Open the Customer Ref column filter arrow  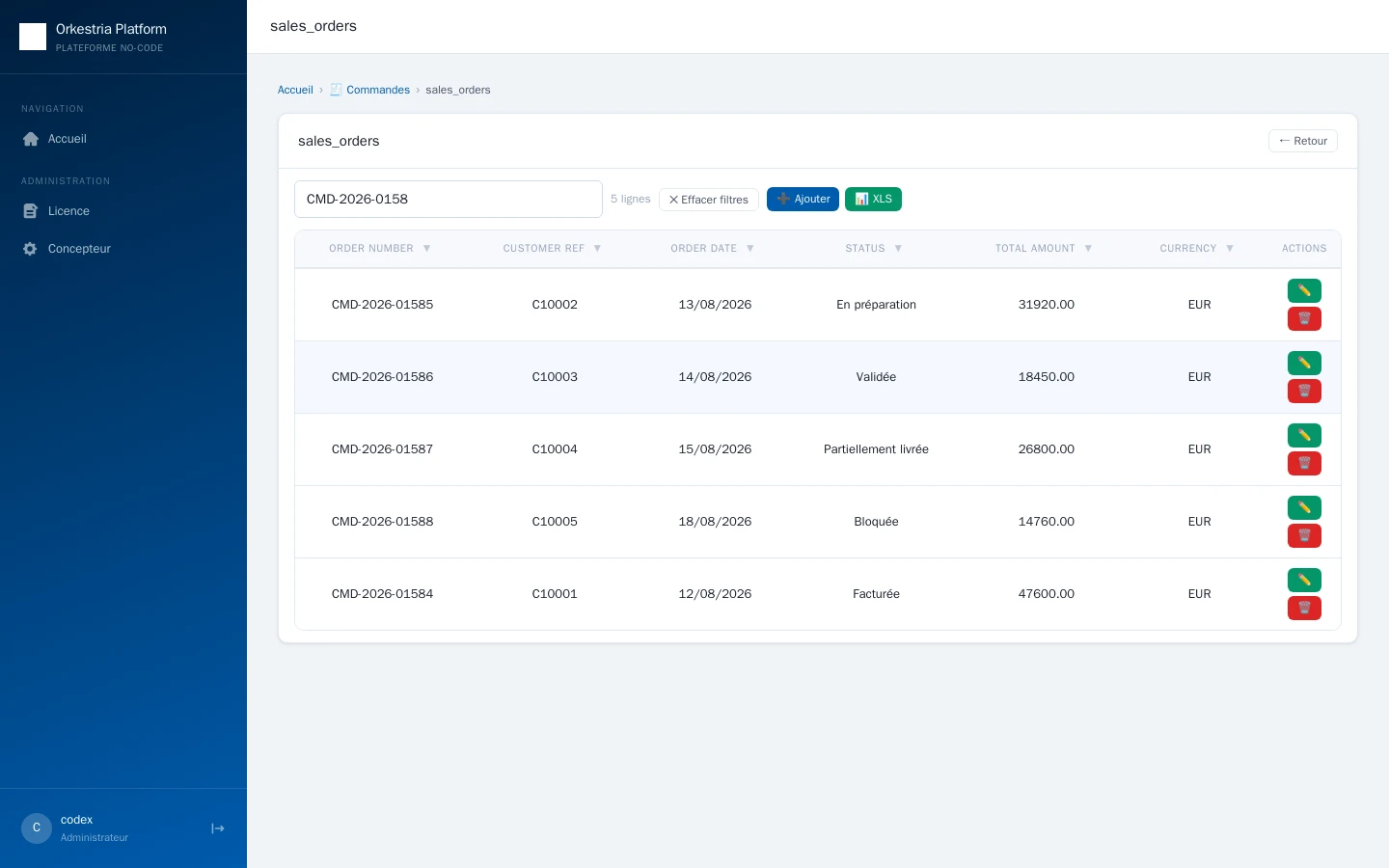click(x=597, y=249)
